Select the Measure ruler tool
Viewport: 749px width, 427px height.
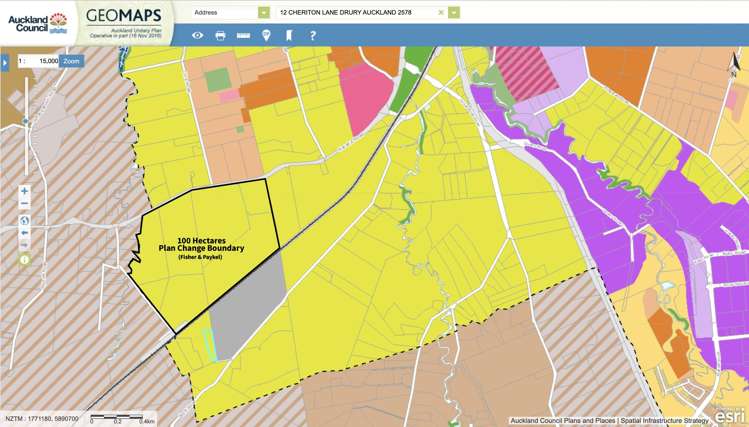(243, 36)
